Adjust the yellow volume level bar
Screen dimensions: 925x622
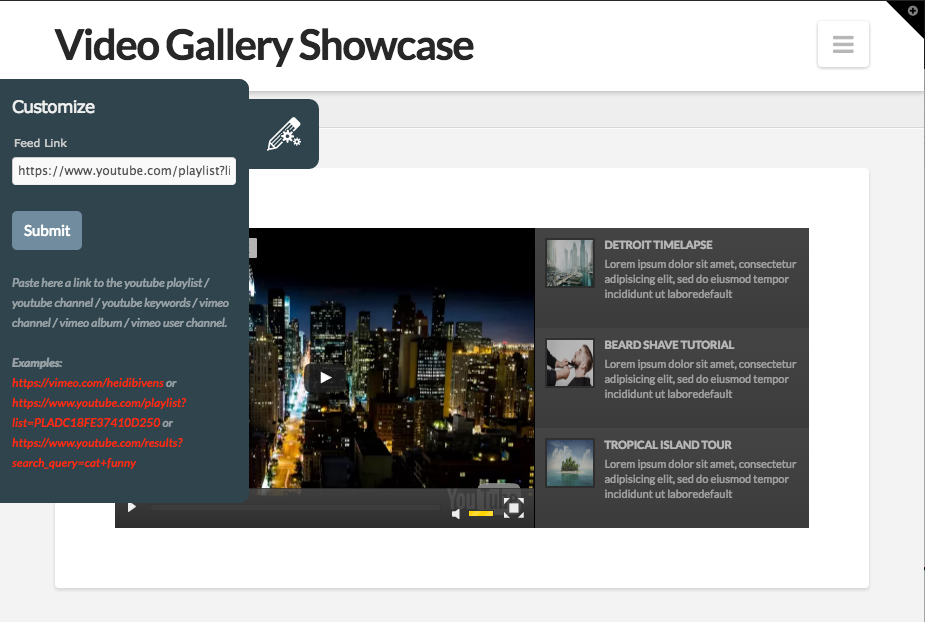[x=481, y=513]
